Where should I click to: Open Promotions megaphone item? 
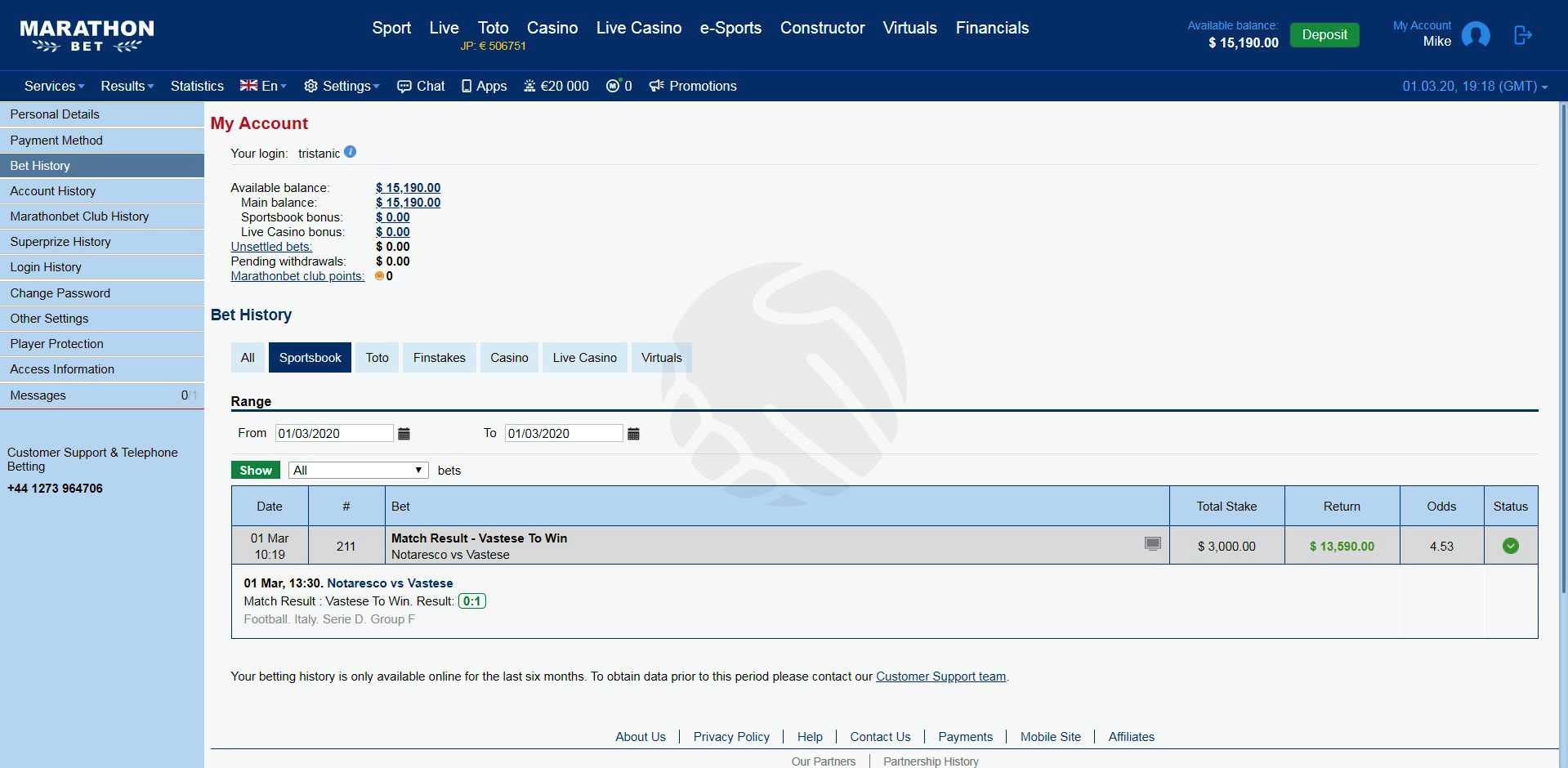point(693,86)
